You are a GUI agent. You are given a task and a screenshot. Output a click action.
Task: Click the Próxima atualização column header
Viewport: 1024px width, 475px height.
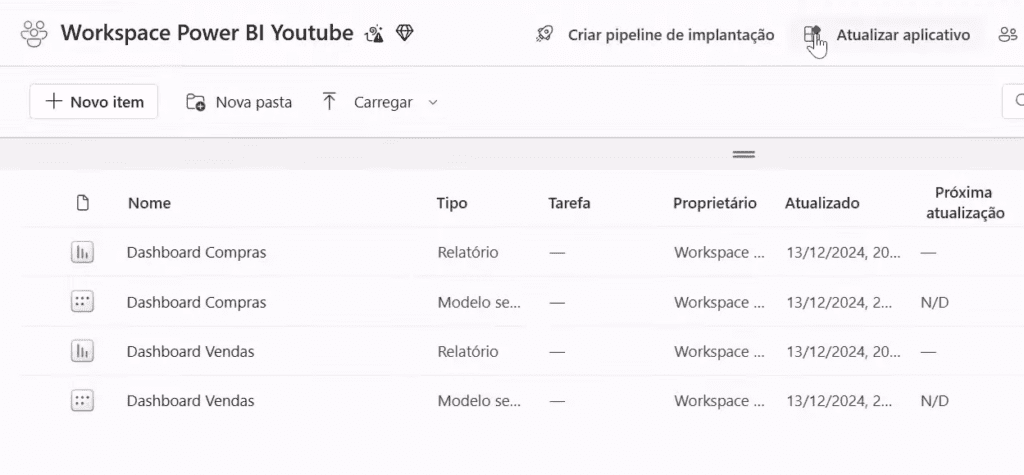[x=963, y=203]
